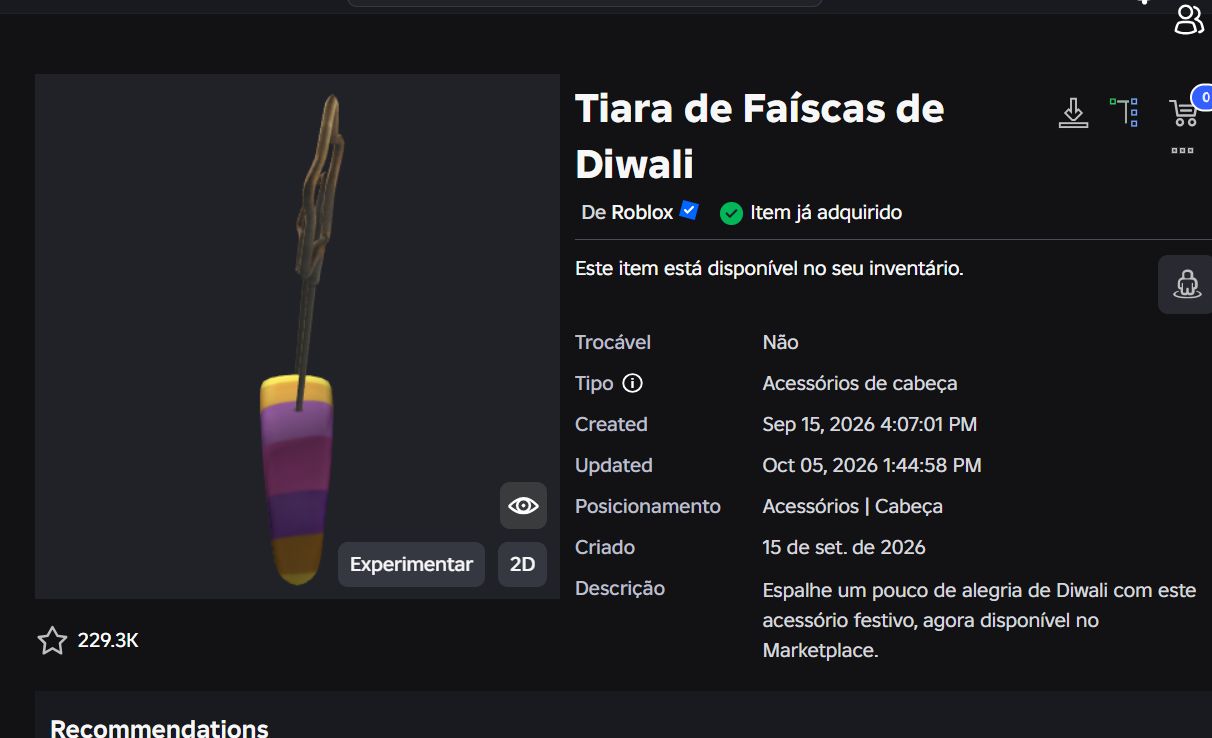The width and height of the screenshot is (1212, 738).
Task: Click the Trocável label
Action: click(612, 342)
